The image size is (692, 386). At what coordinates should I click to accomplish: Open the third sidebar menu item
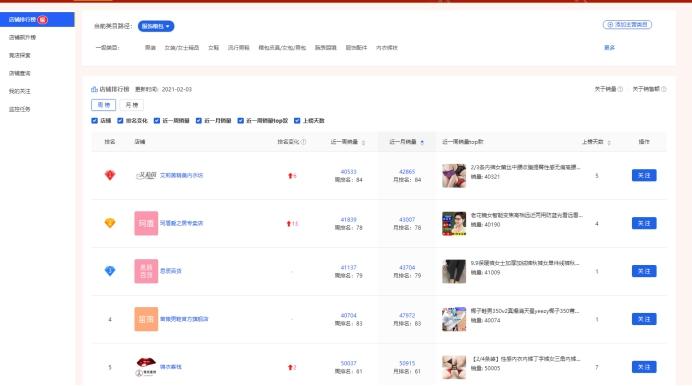tap(20, 55)
